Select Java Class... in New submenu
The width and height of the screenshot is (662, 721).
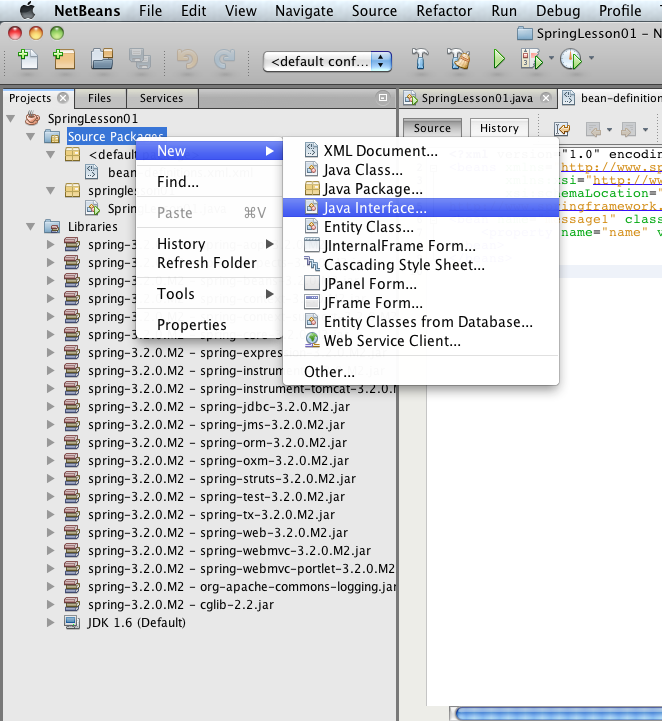pos(421,170)
